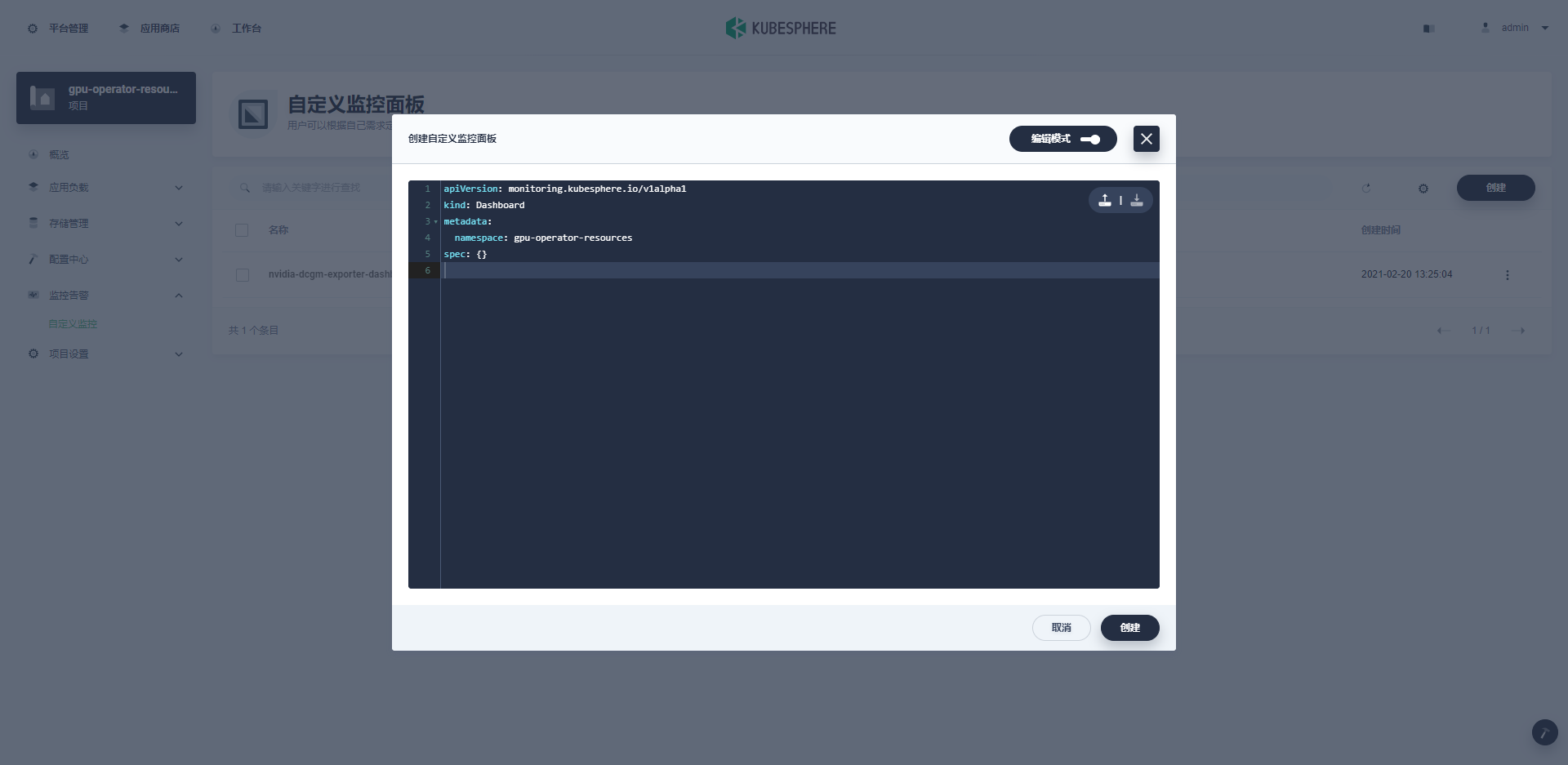Expand 配置中心 configuration section
Image resolution: width=1568 pixels, height=765 pixels.
pyautogui.click(x=106, y=260)
